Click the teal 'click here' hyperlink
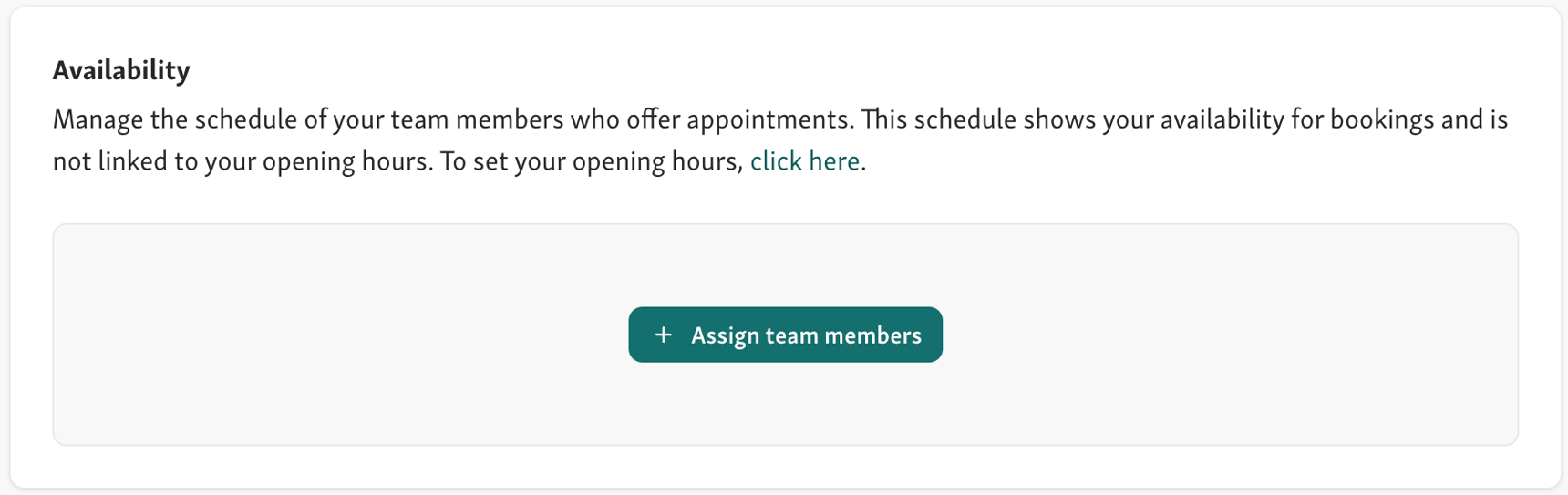This screenshot has height=495, width=1568. pyautogui.click(x=804, y=161)
